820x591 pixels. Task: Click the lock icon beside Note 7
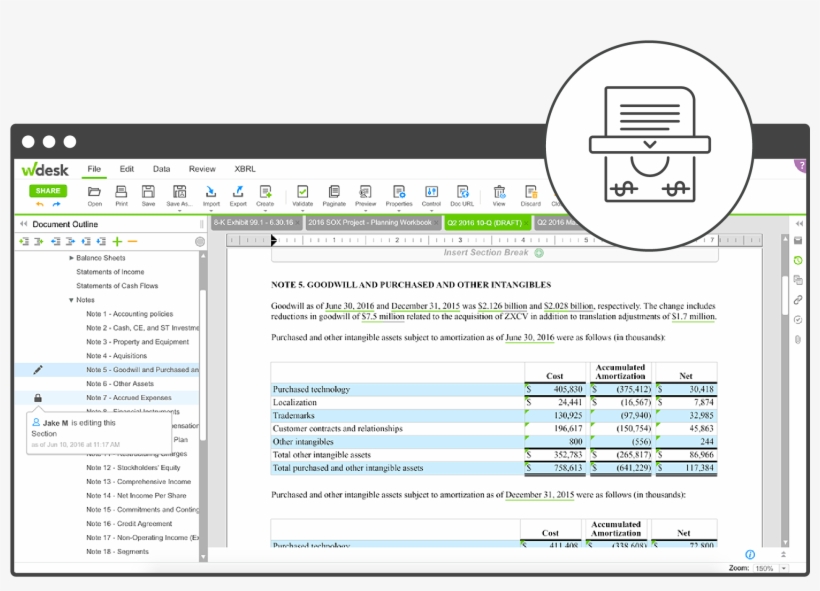coord(38,398)
